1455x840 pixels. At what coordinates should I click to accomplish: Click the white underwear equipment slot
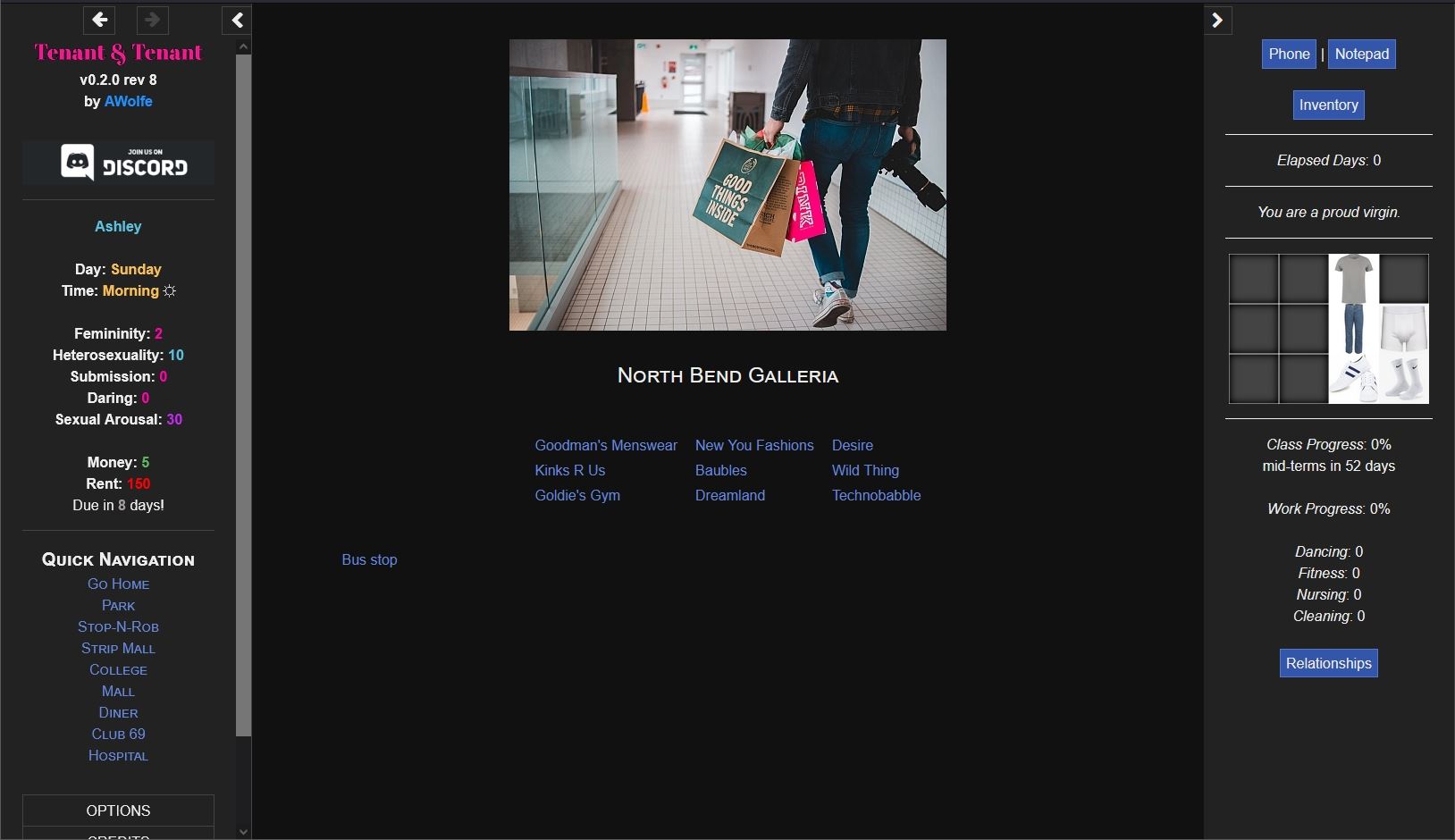click(x=1403, y=328)
